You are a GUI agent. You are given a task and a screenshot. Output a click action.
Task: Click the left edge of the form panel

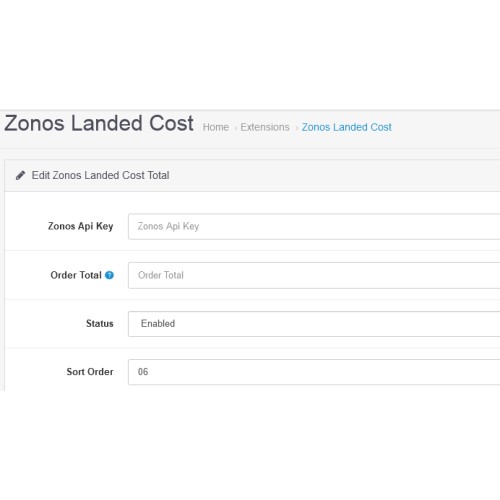coord(5,290)
